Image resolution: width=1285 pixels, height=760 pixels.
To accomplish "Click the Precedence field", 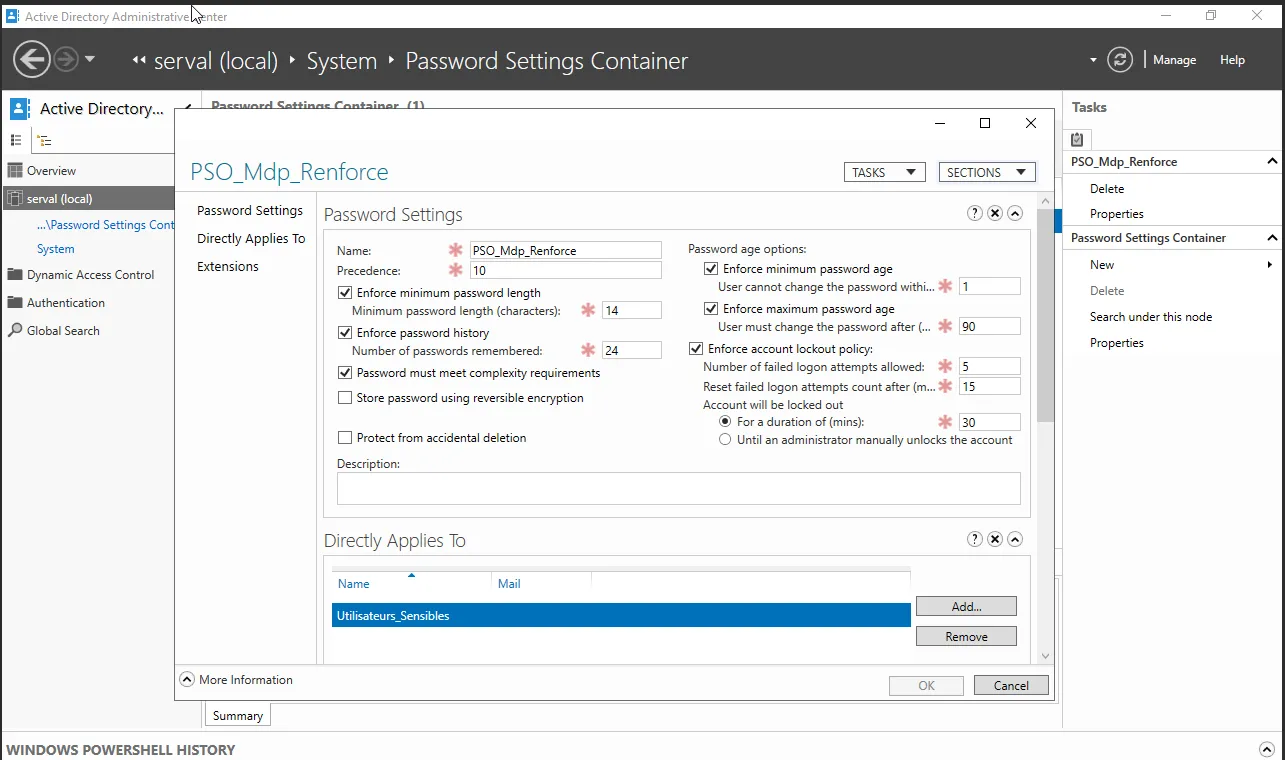I will (x=566, y=271).
